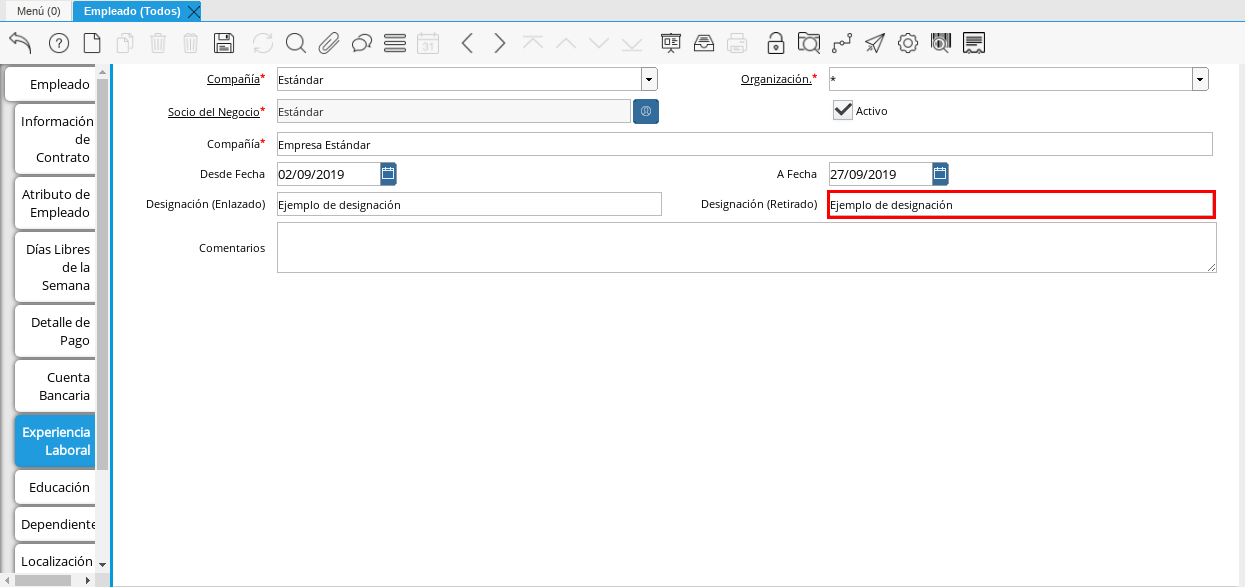
Task: Open the Localización tab
Action: [55, 561]
